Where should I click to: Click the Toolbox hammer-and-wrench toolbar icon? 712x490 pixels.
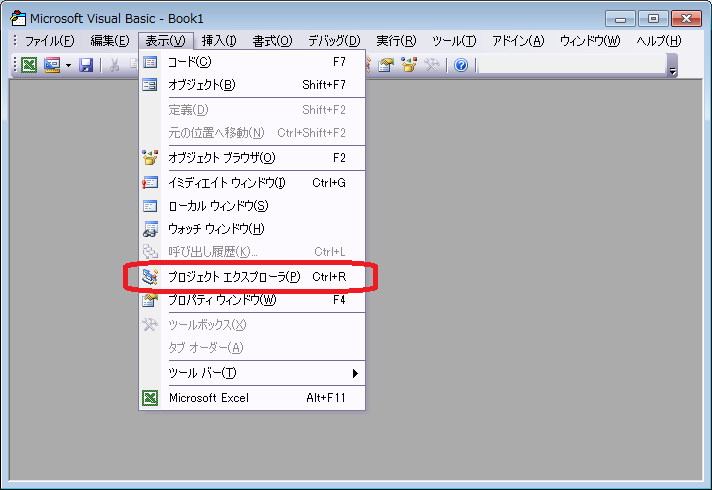(431, 65)
